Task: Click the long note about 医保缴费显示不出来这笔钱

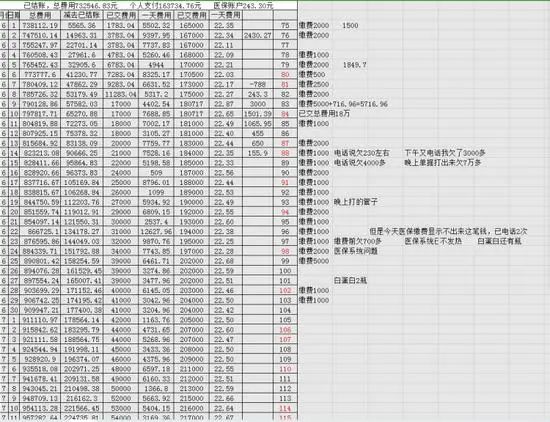Action: [448, 232]
